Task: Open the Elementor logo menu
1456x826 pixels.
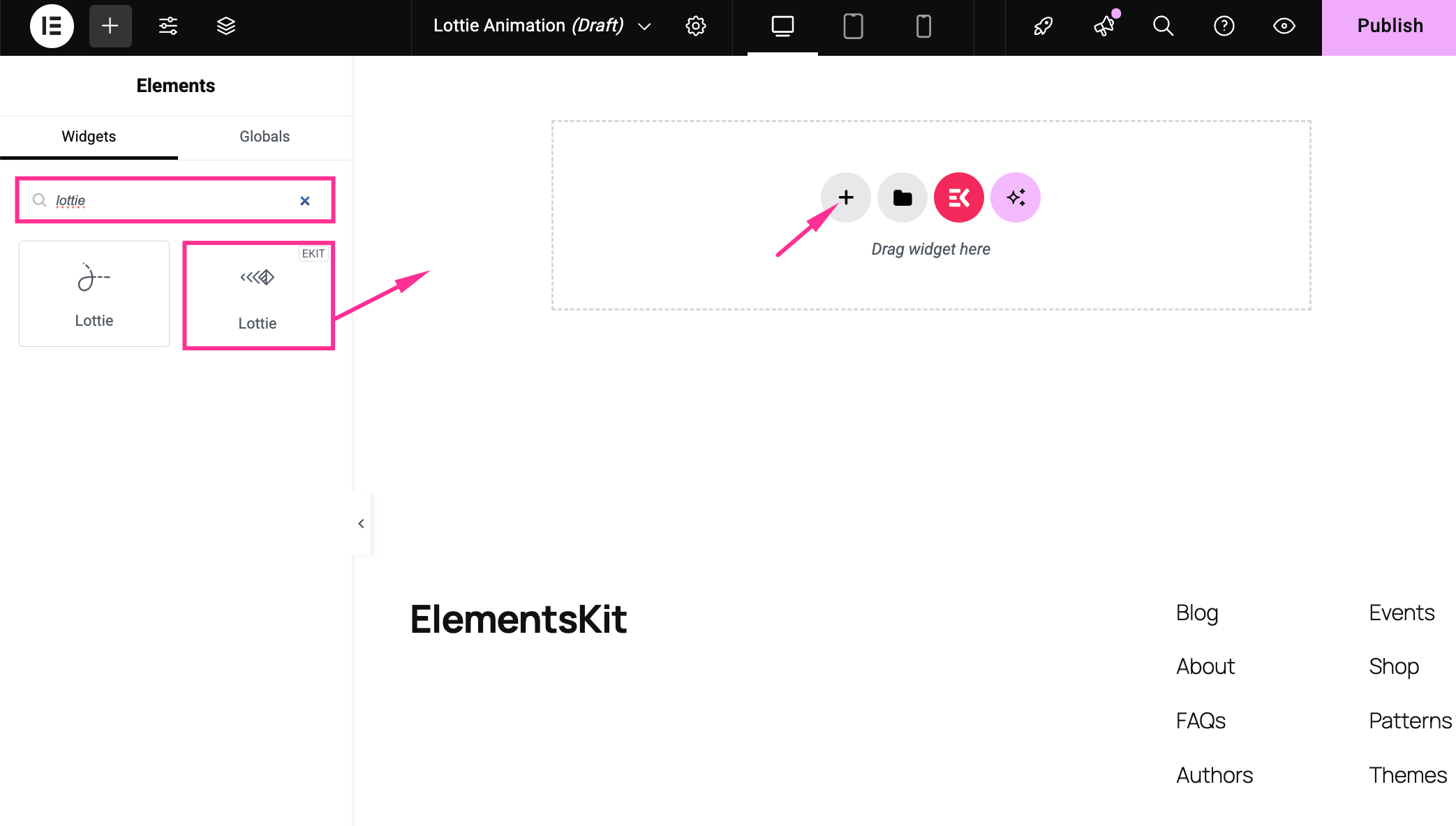Action: [x=52, y=26]
